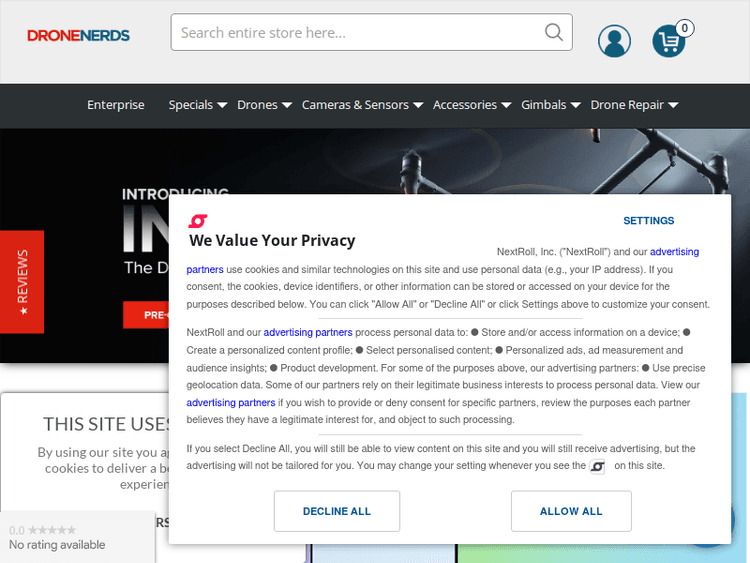This screenshot has height=563, width=750.
Task: Click the DroneNerds logo
Action: tap(78, 35)
